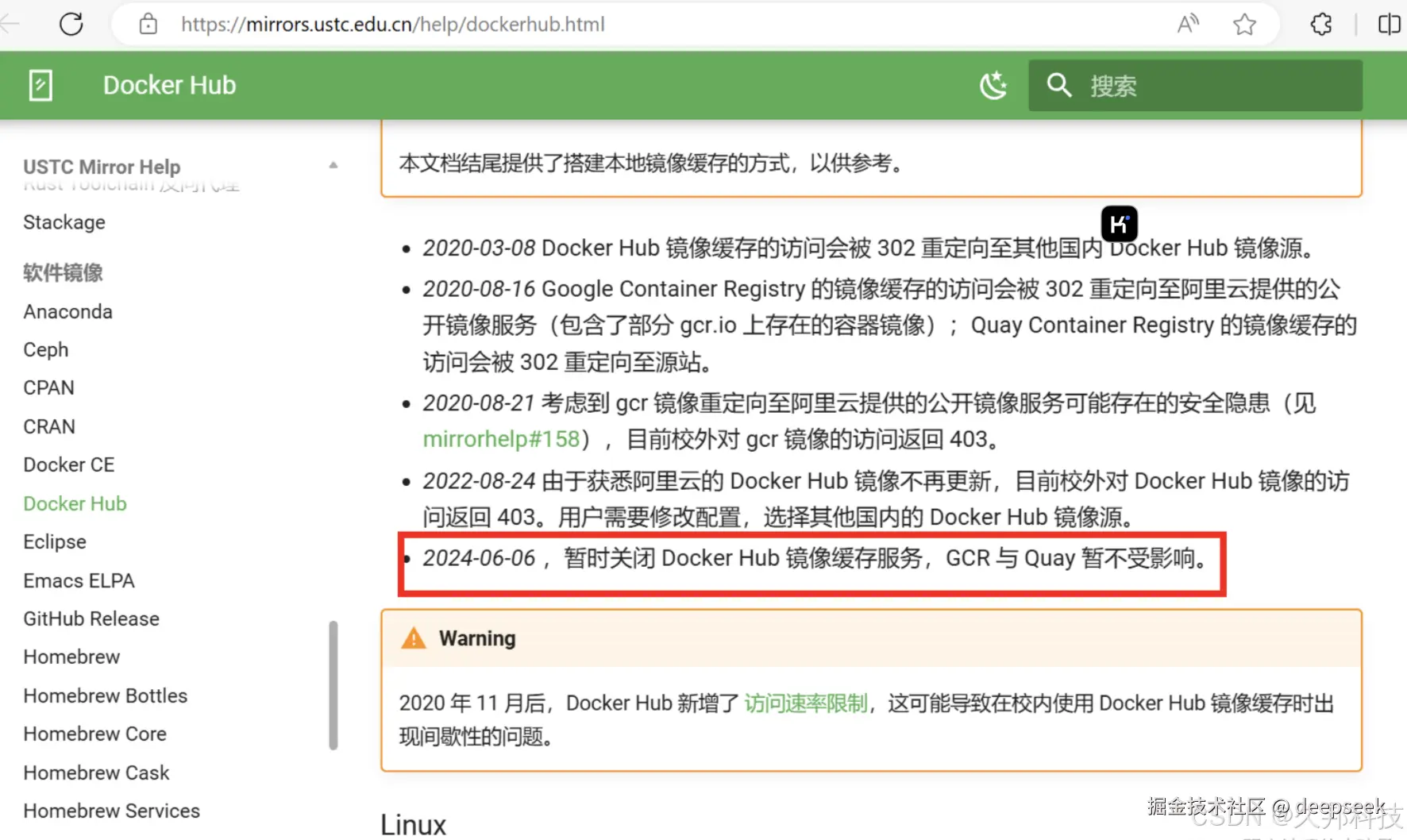Click the 搜索 search input field

1196,86
